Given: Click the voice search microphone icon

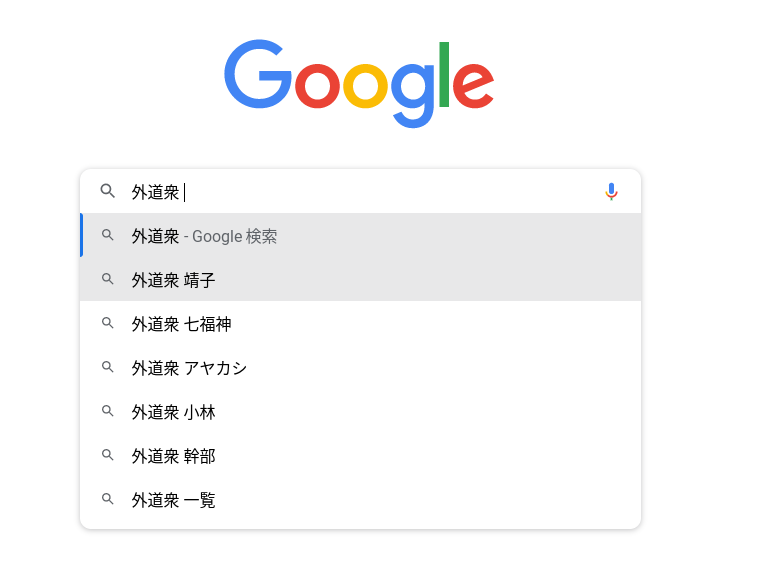Looking at the screenshot, I should pos(611,192).
